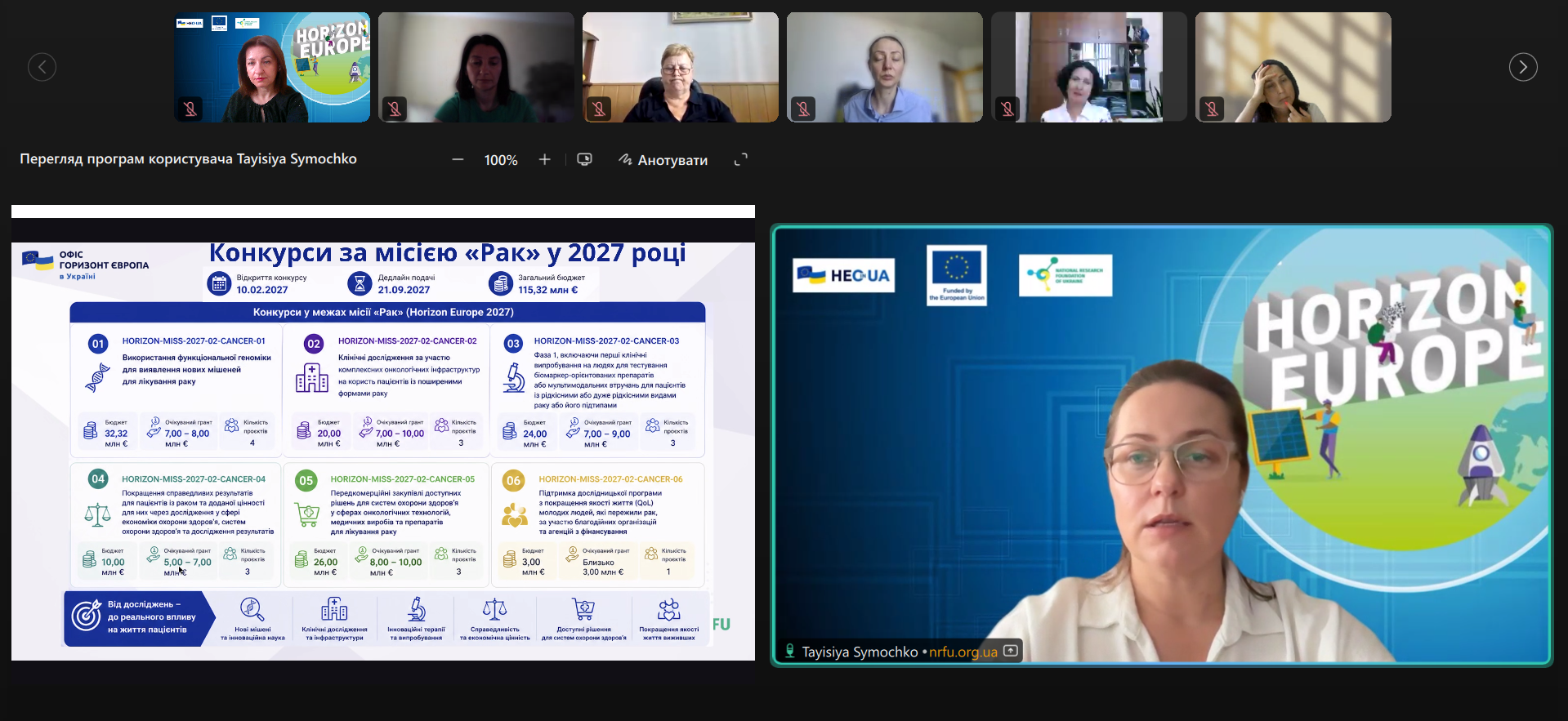The image size is (1568, 721).
Task: Click muted mic icon on third participant tile
Action: coord(599,109)
